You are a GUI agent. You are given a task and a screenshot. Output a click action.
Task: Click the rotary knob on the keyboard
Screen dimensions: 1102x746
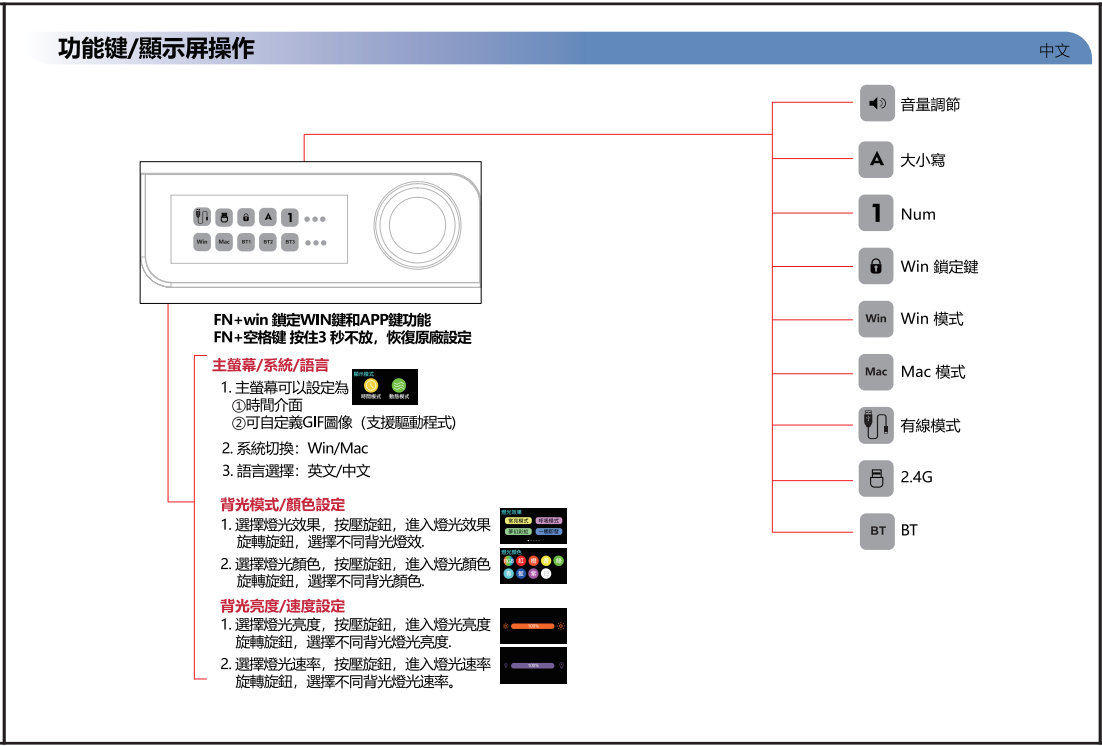pyautogui.click(x=417, y=229)
